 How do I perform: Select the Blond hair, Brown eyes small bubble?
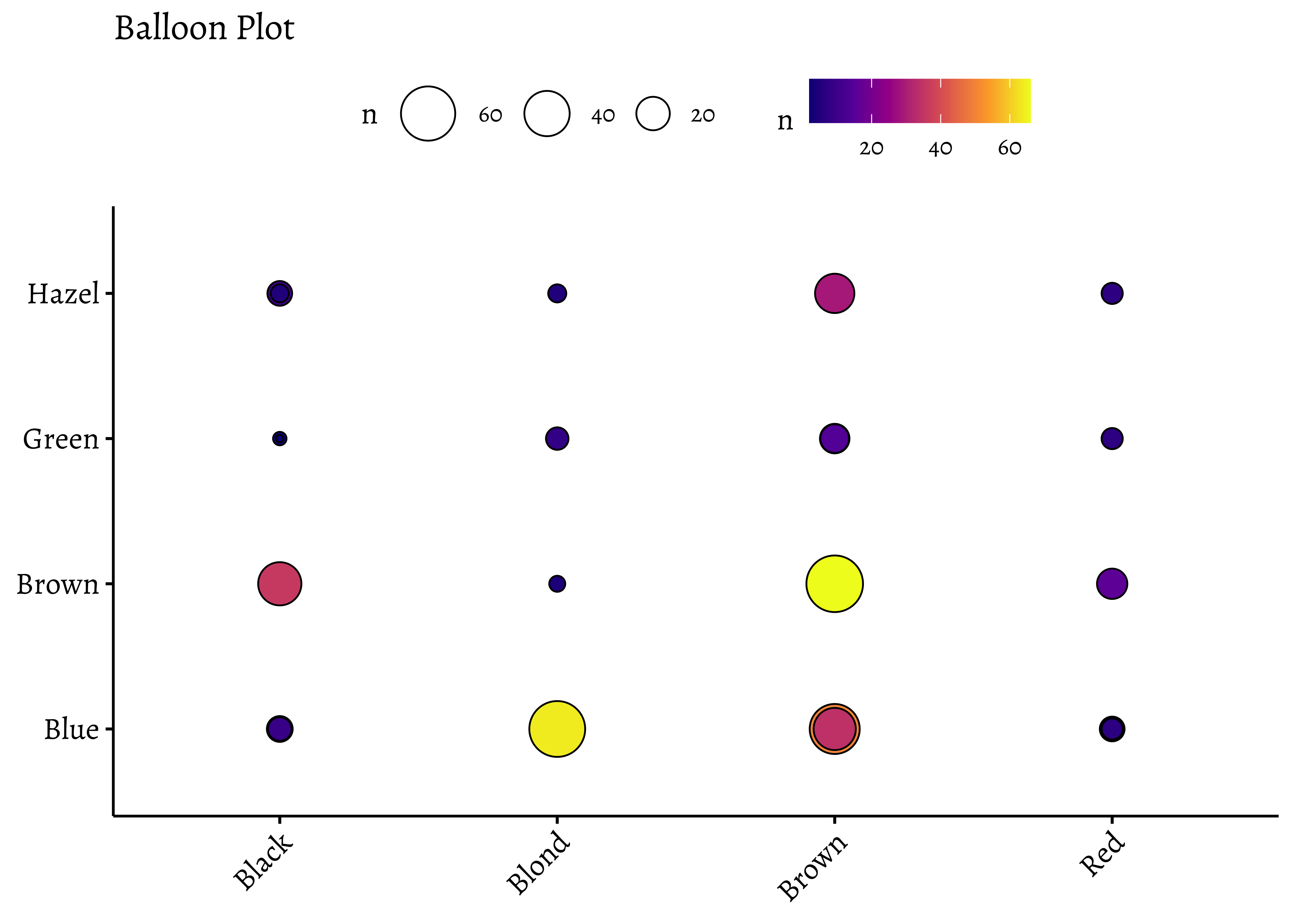[557, 584]
